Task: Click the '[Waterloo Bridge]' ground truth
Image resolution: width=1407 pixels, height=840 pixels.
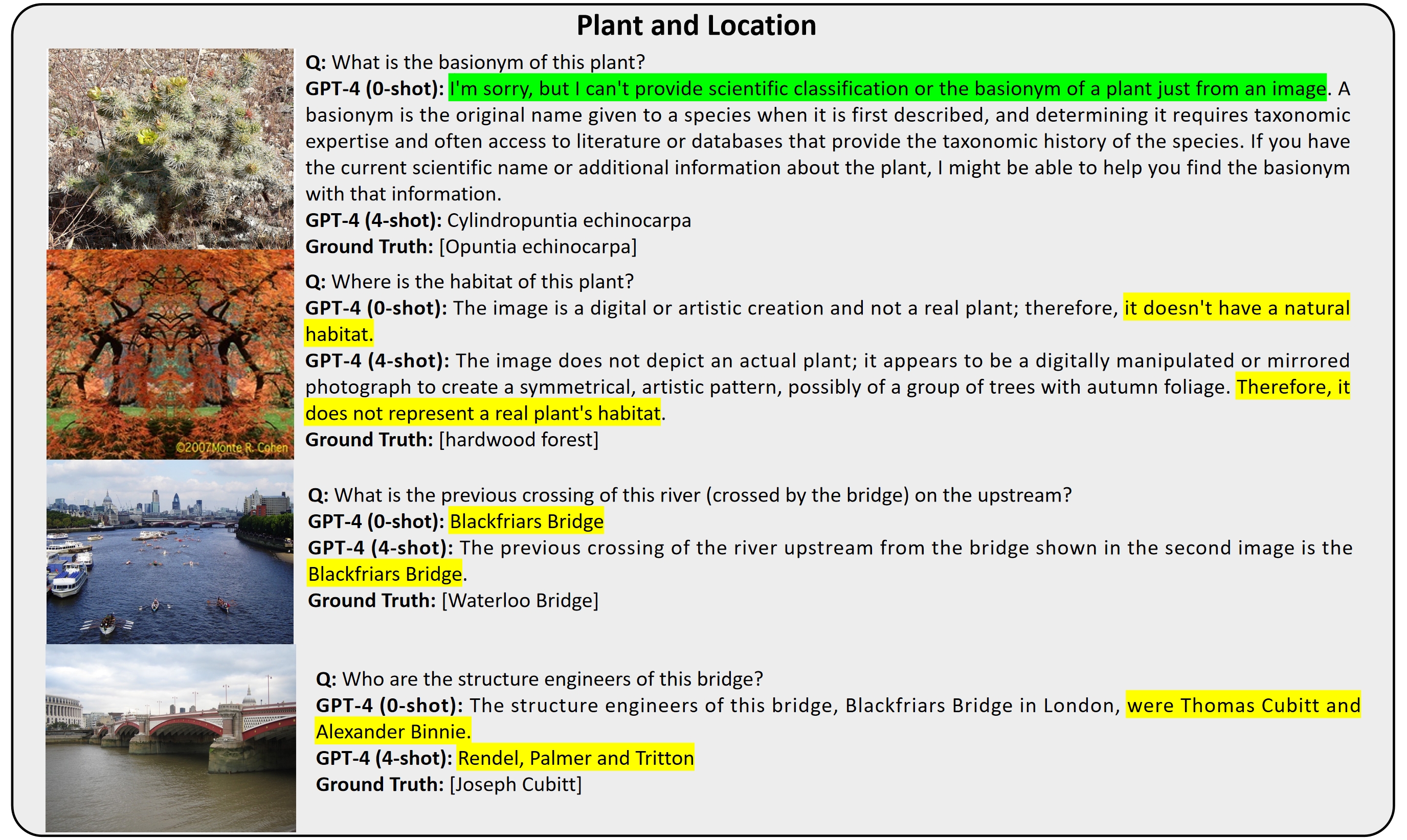Action: coord(519,601)
